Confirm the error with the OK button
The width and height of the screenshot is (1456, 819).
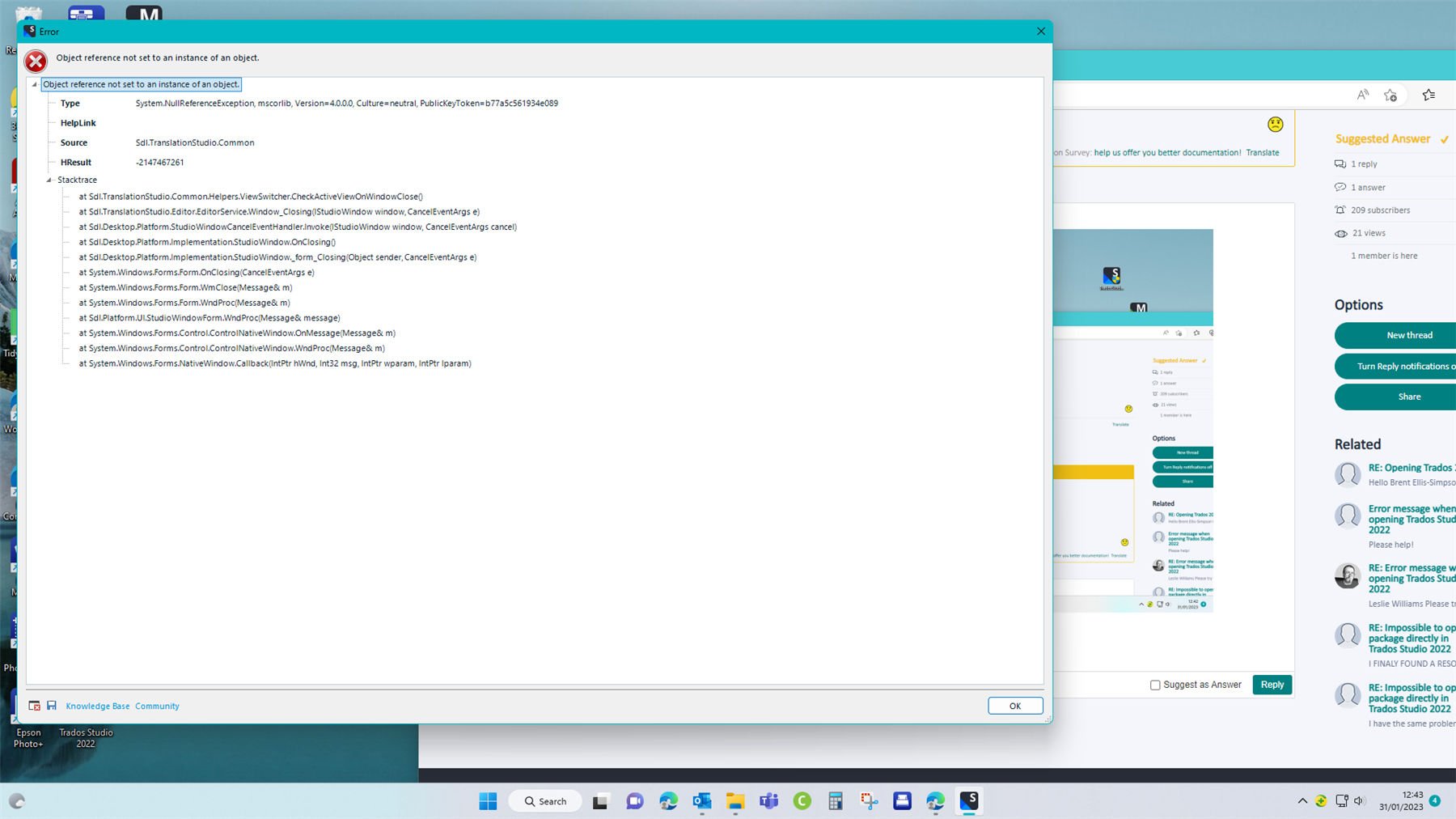pyautogui.click(x=1015, y=706)
